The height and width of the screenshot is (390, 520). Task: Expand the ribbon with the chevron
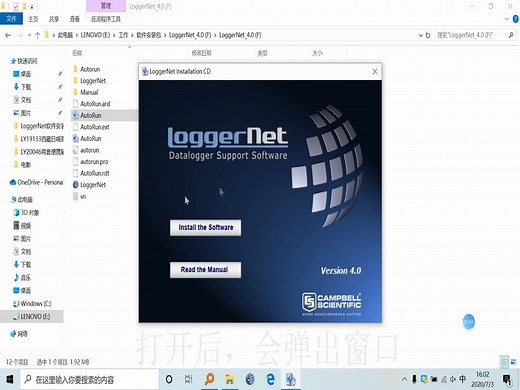click(x=507, y=19)
